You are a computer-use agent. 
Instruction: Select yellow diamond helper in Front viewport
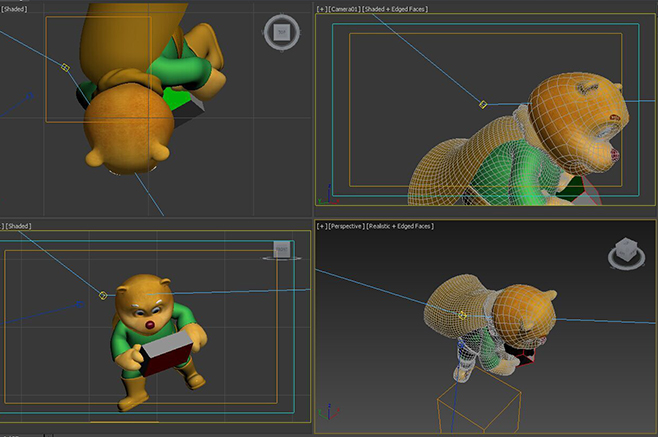click(103, 296)
